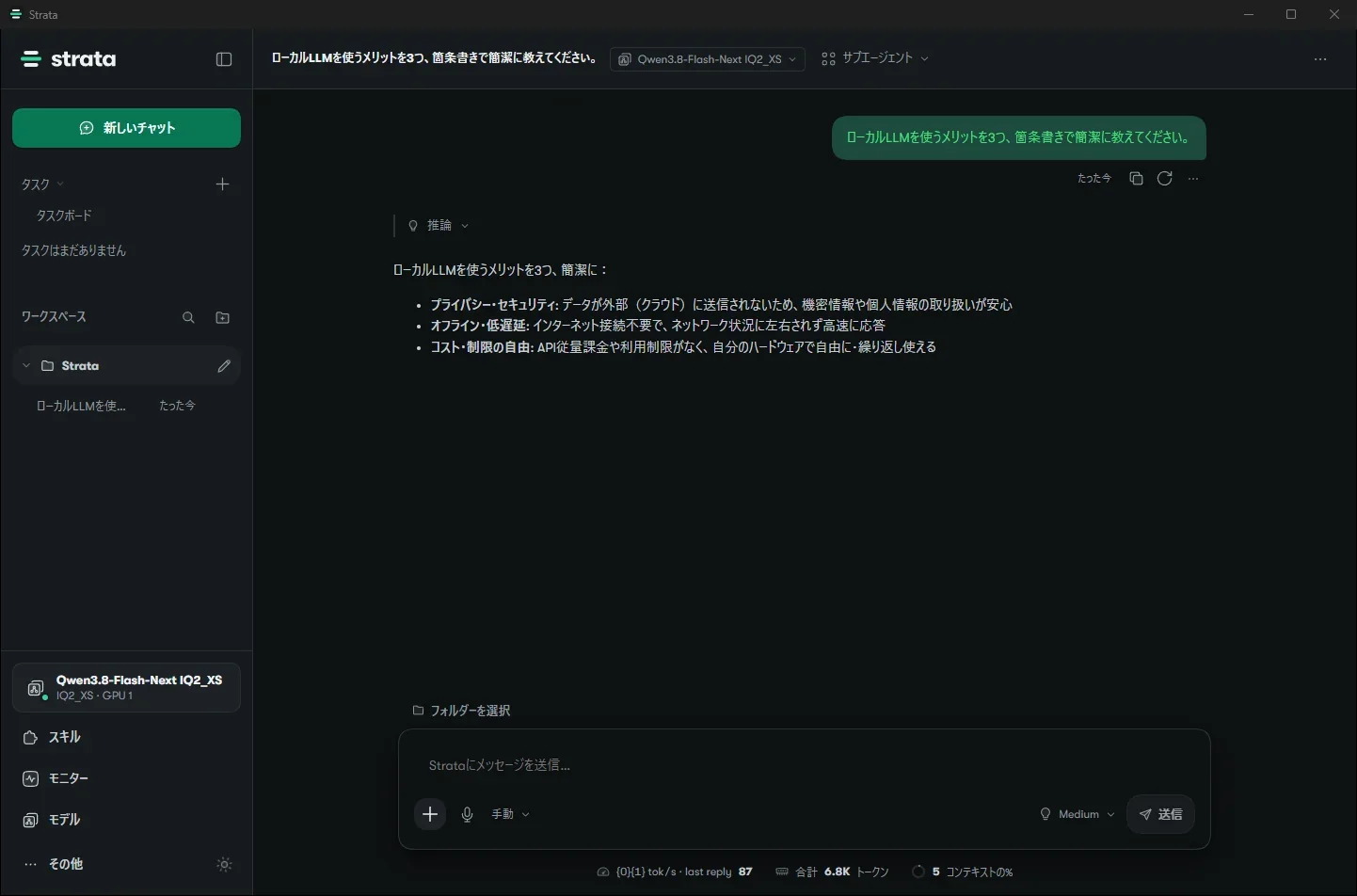Open loaded model card Qwen3.8-Flash-Next IQ2_XS
This screenshot has width=1357, height=896.
pyautogui.click(x=126, y=688)
